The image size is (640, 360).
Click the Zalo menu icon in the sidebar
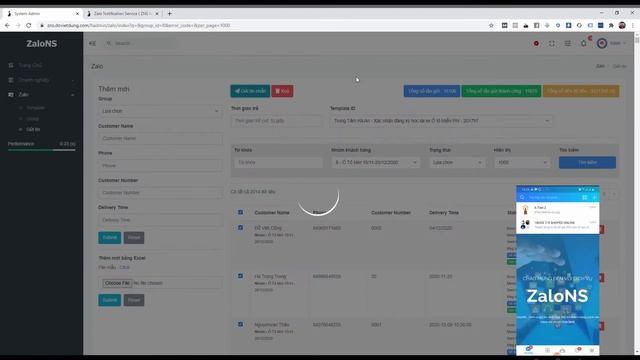[11, 95]
